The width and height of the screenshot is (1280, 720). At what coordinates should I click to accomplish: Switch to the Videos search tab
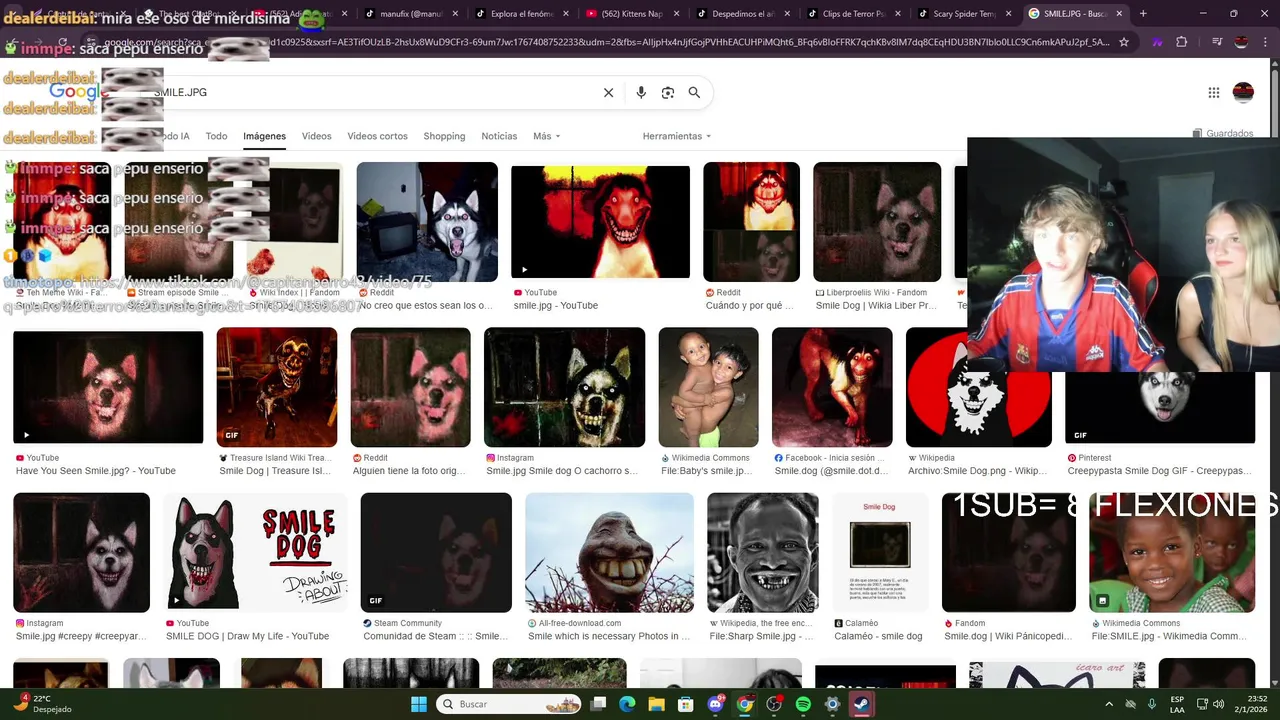(316, 136)
